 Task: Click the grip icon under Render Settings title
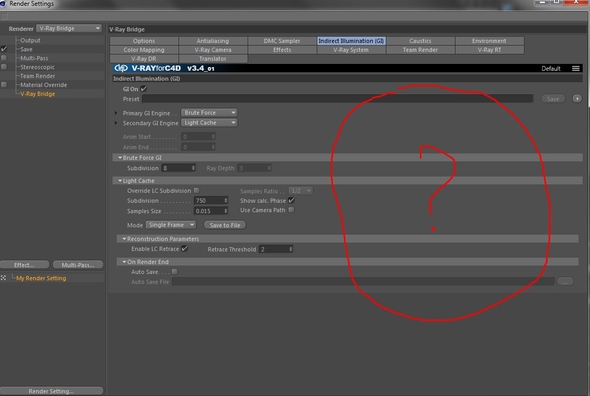[4, 16]
